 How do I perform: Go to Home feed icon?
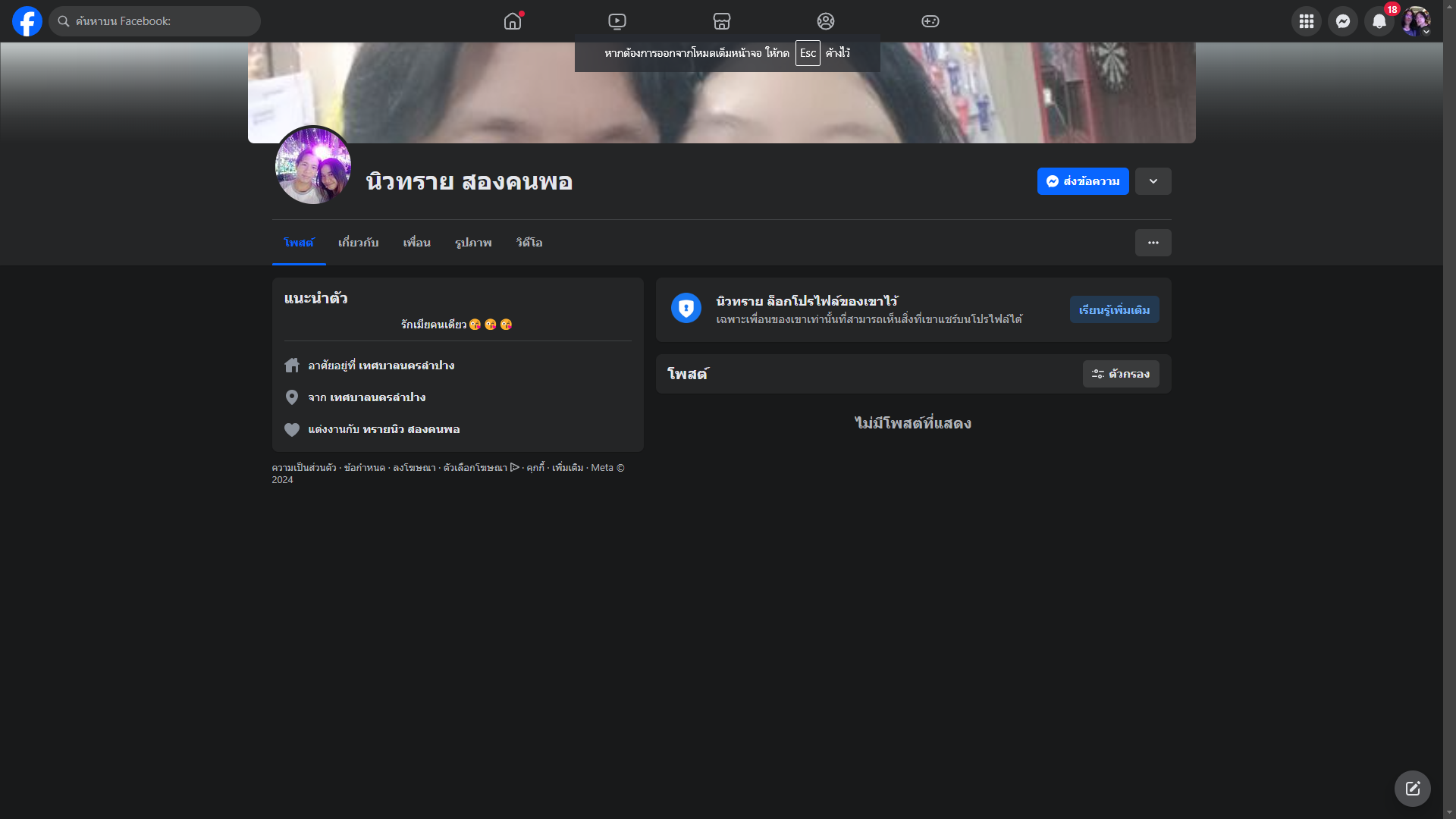(513, 21)
